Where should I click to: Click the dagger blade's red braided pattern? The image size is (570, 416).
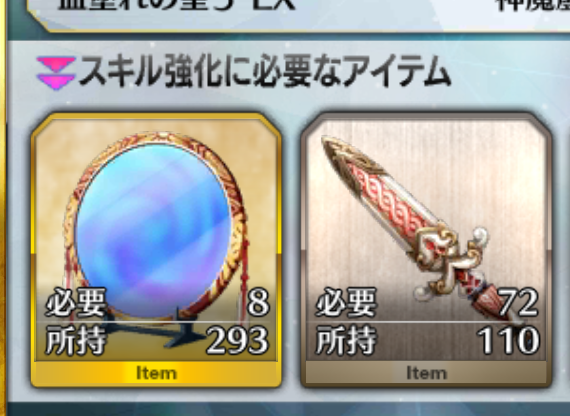385,204
